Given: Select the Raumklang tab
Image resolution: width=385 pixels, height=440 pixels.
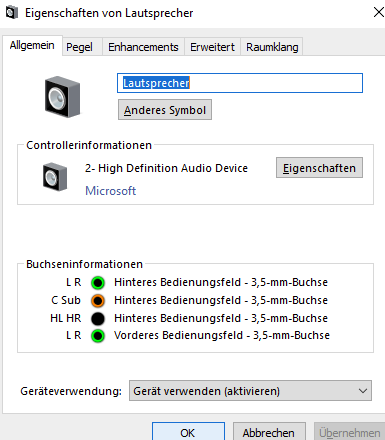Looking at the screenshot, I should click(272, 47).
